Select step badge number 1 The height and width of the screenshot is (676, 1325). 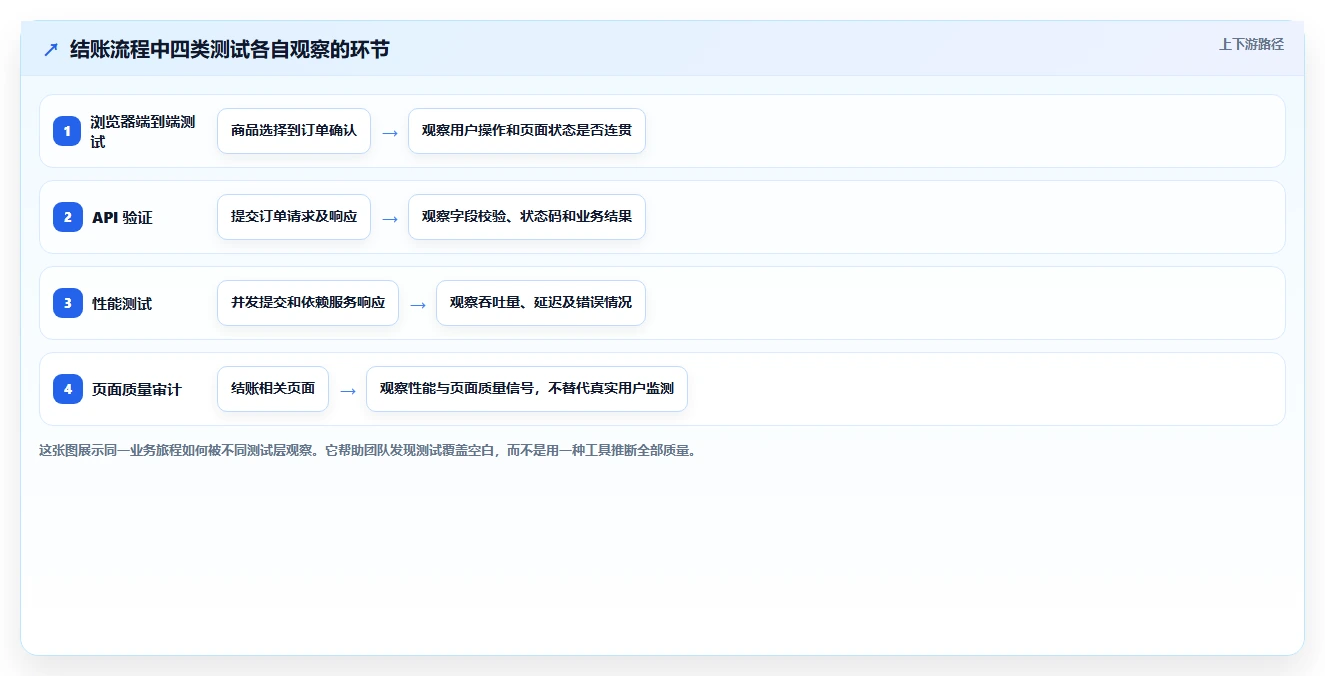[68, 131]
